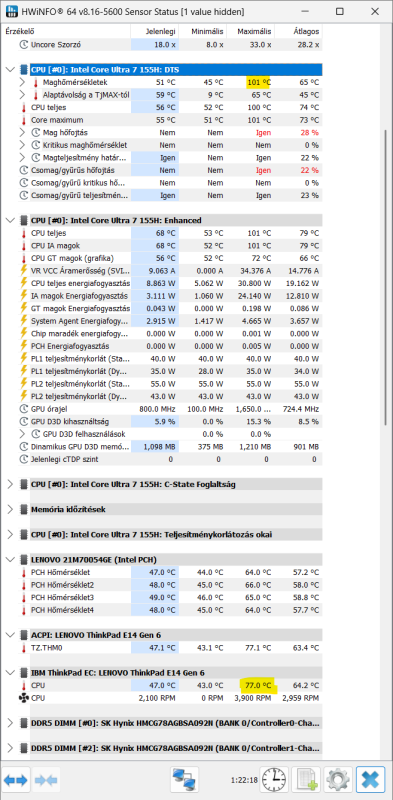Close sensor status with the blue X button
The image size is (393, 800).
371,779
